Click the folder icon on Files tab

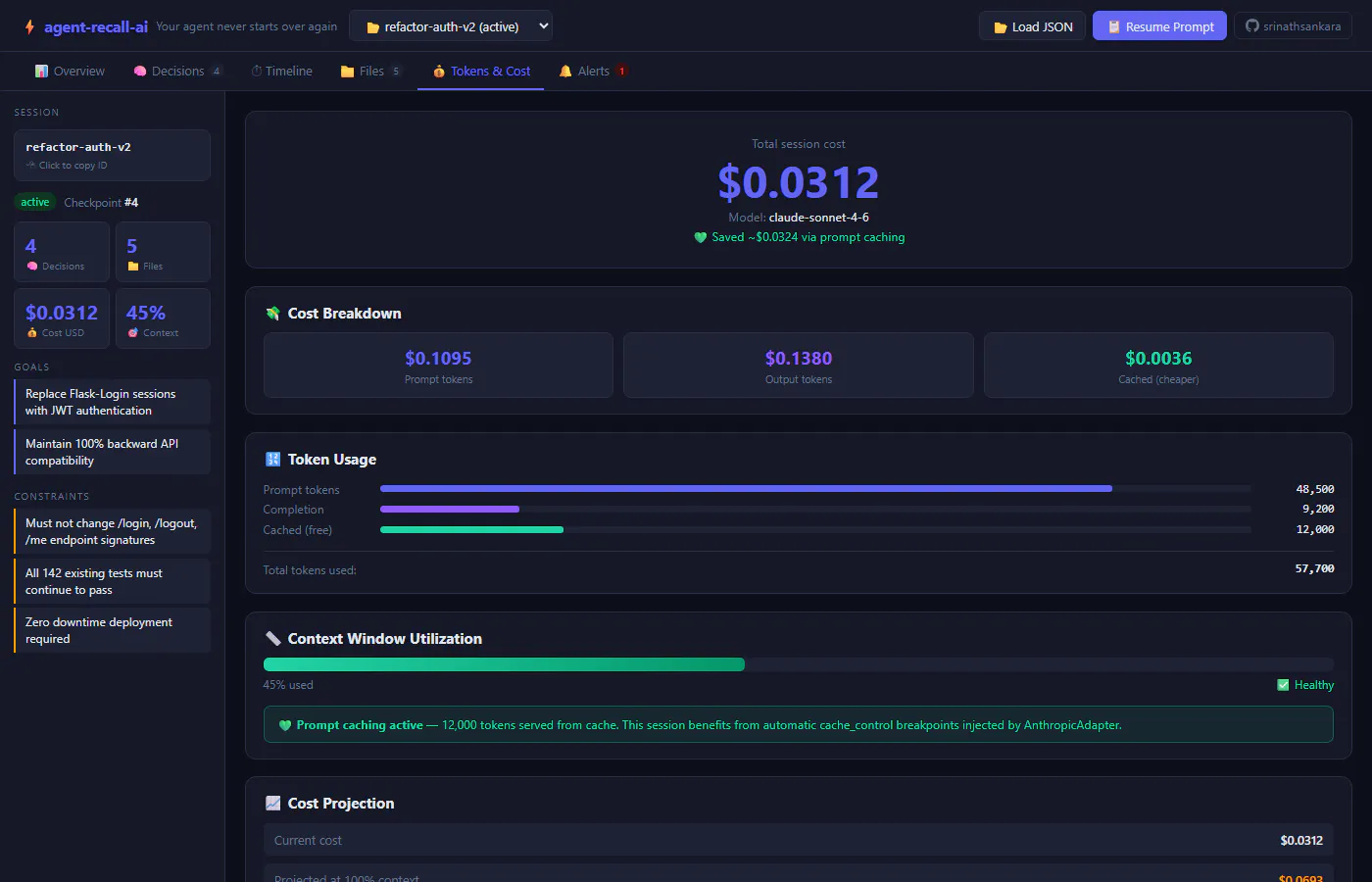pyautogui.click(x=347, y=72)
